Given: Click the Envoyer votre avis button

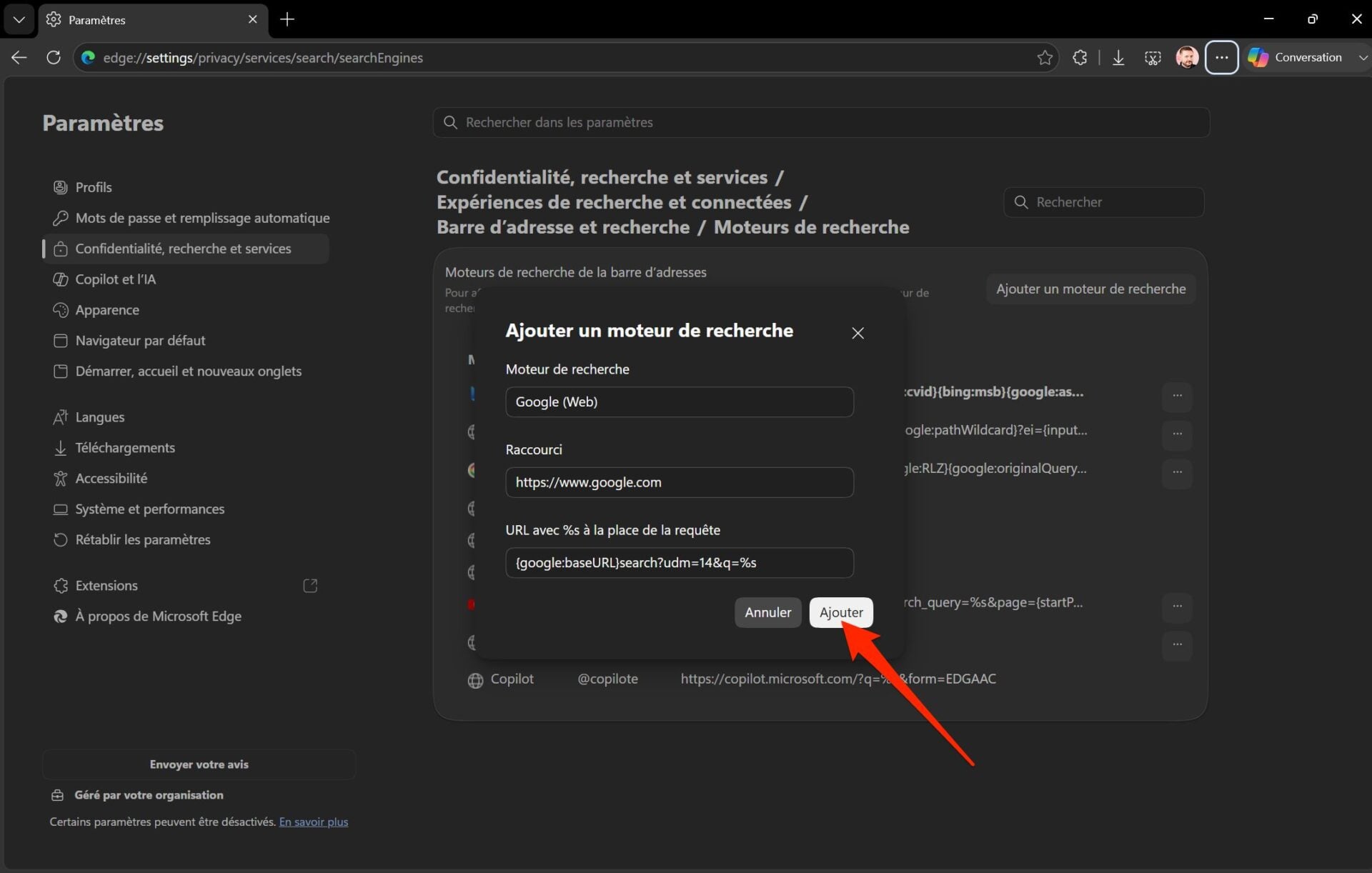Looking at the screenshot, I should tap(199, 764).
